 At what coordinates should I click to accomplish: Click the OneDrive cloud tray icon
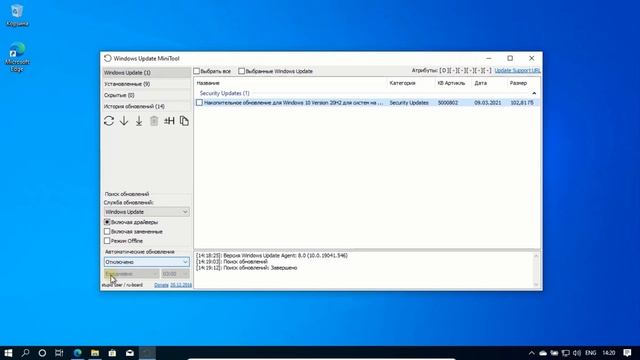543,353
